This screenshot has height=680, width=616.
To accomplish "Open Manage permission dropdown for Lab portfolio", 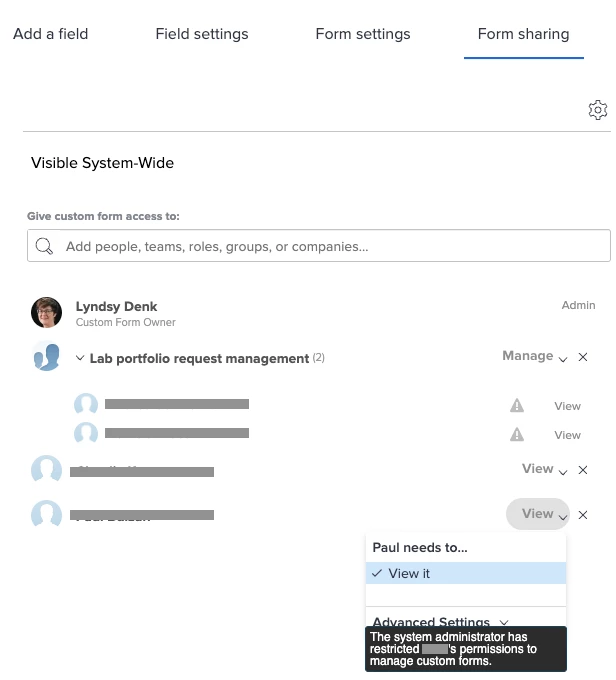I will point(534,356).
